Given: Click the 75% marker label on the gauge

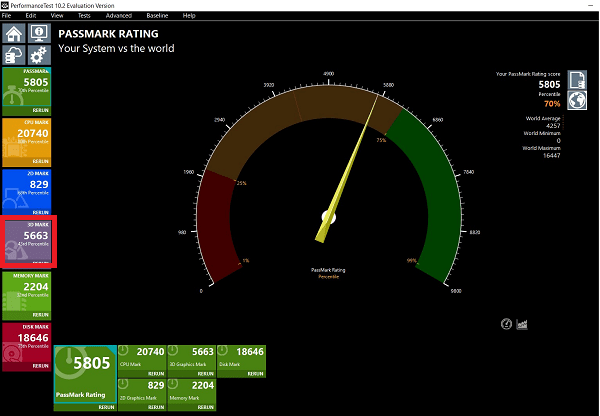Looking at the screenshot, I should (x=381, y=140).
